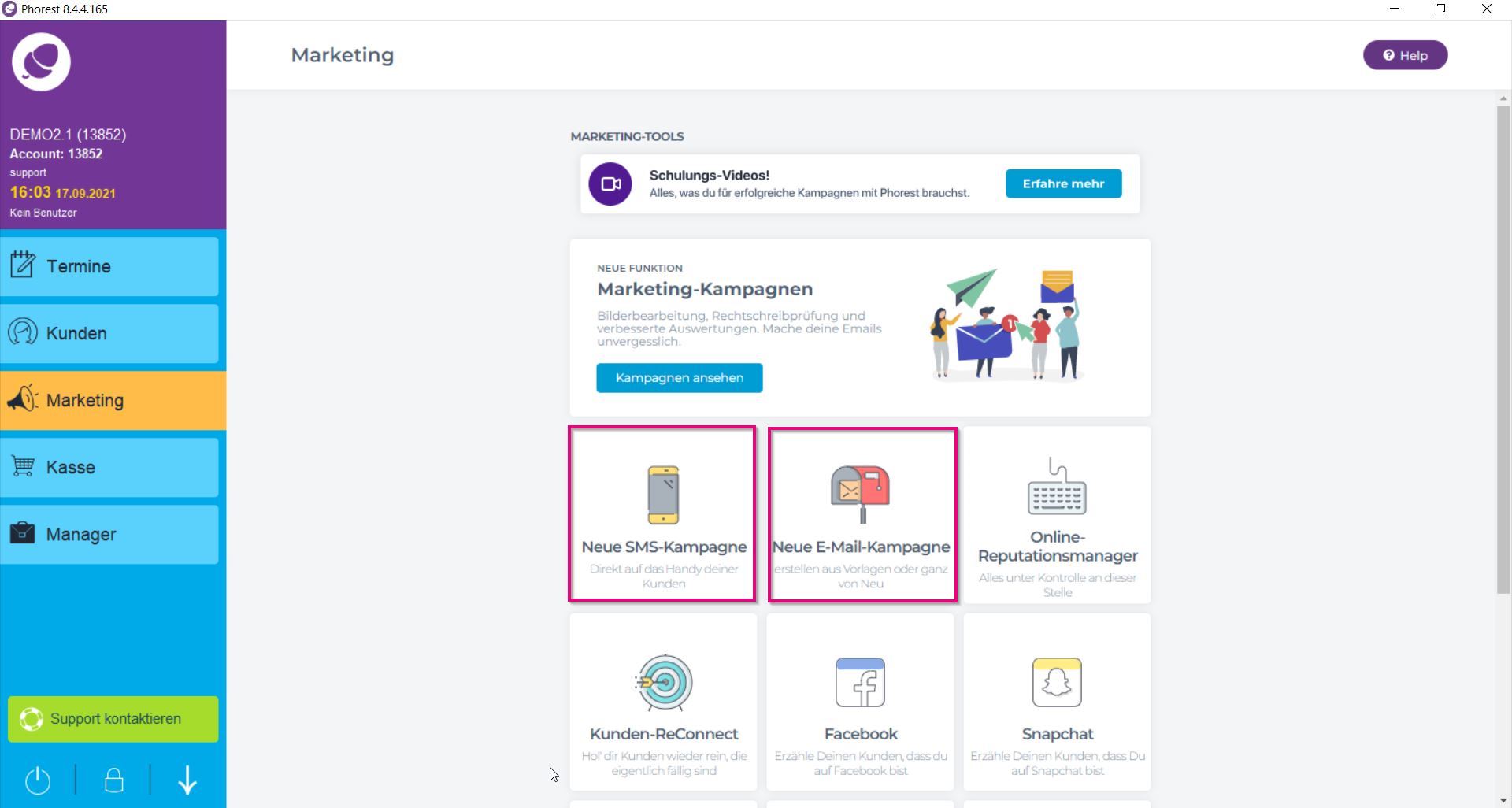Open the Termine calendar icon
This screenshot has width=1512, height=808.
(23, 265)
